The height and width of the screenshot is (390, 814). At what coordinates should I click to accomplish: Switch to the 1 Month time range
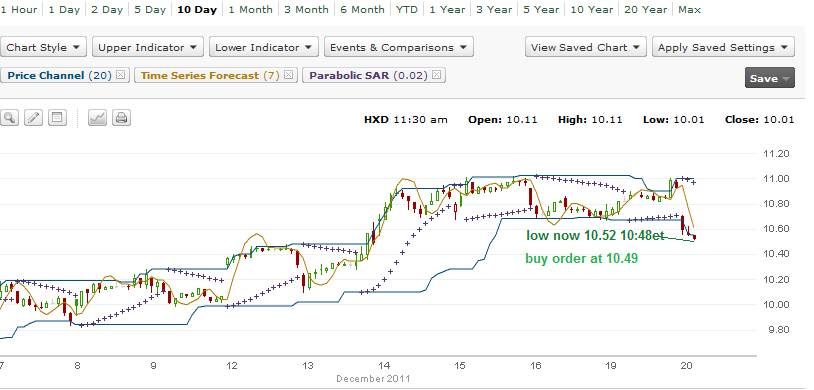(x=250, y=9)
